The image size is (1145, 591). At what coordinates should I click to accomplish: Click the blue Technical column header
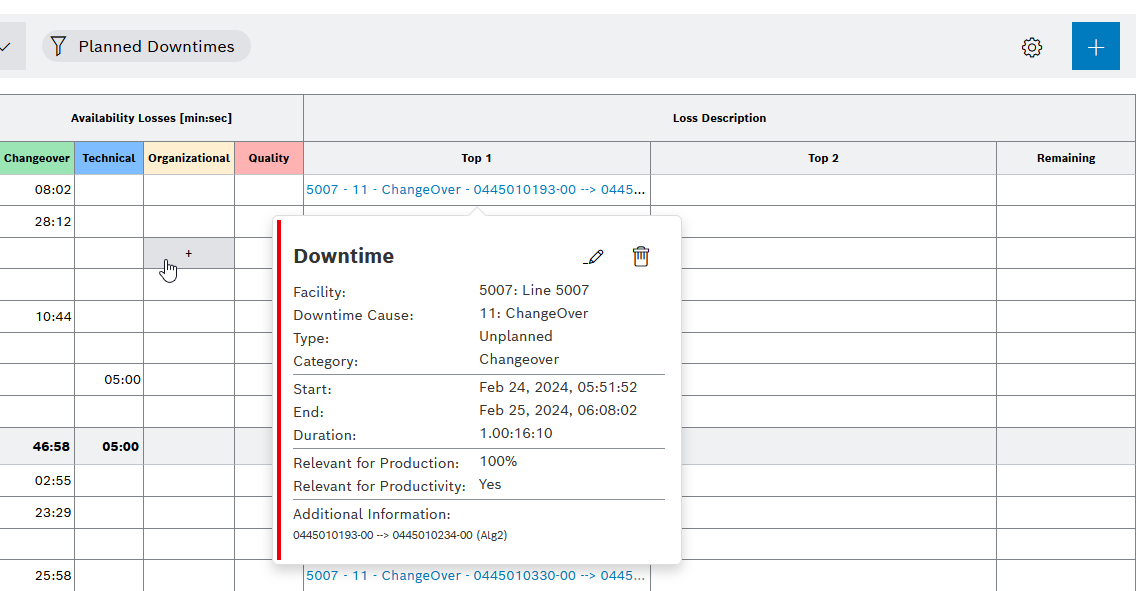tap(108, 157)
